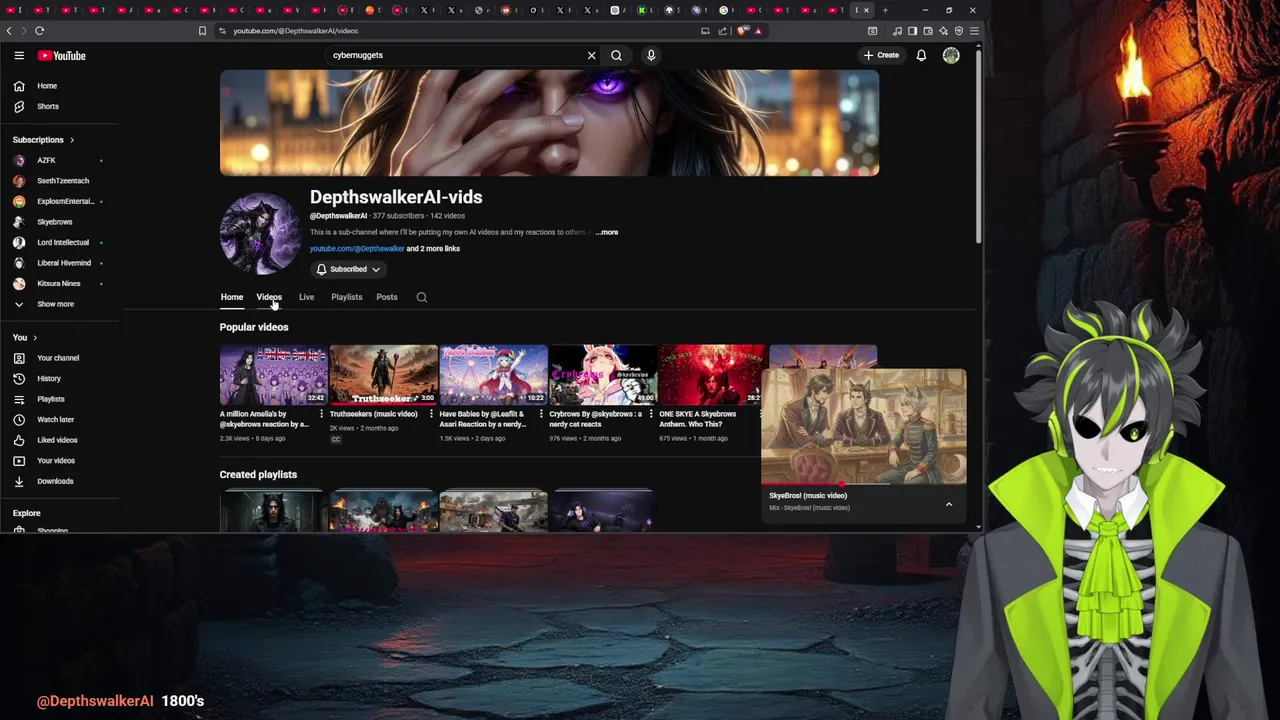Open options for Truthseekers video
The image size is (1280, 720).
coord(431,414)
